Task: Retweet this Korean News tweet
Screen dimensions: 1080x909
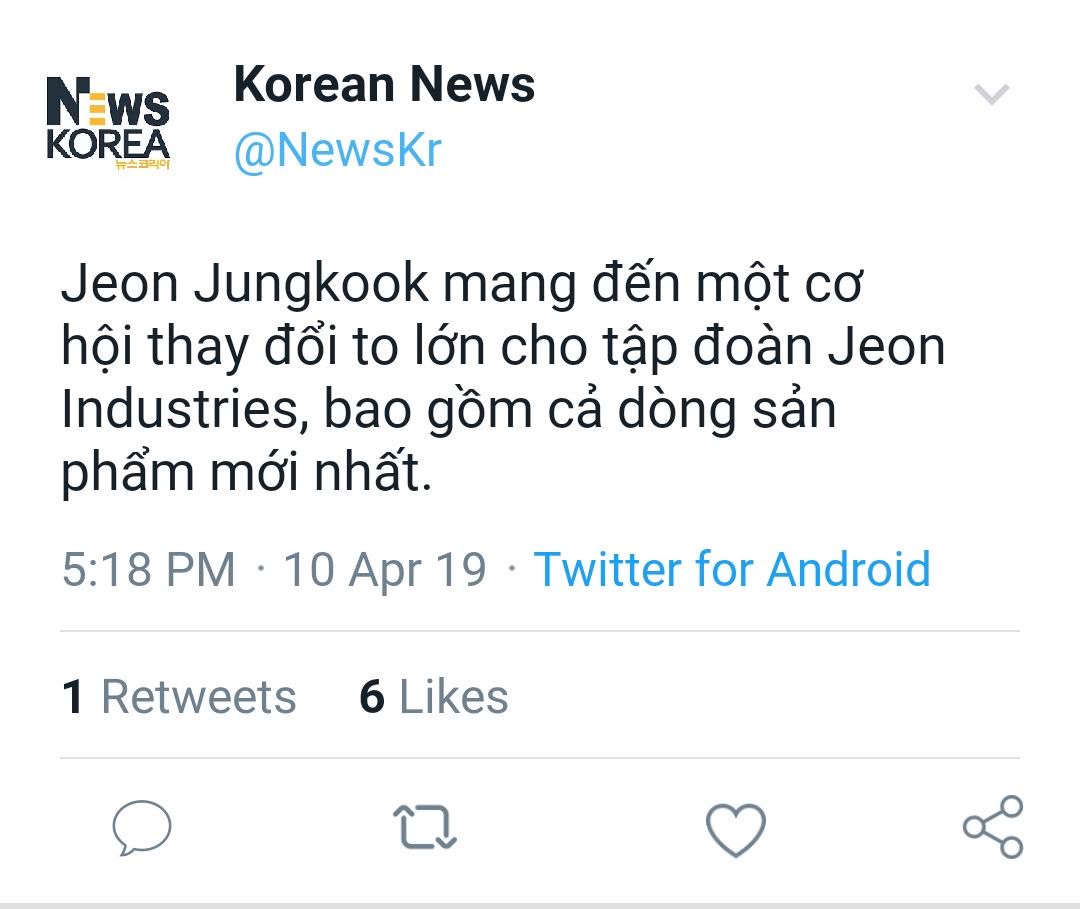Action: [424, 828]
